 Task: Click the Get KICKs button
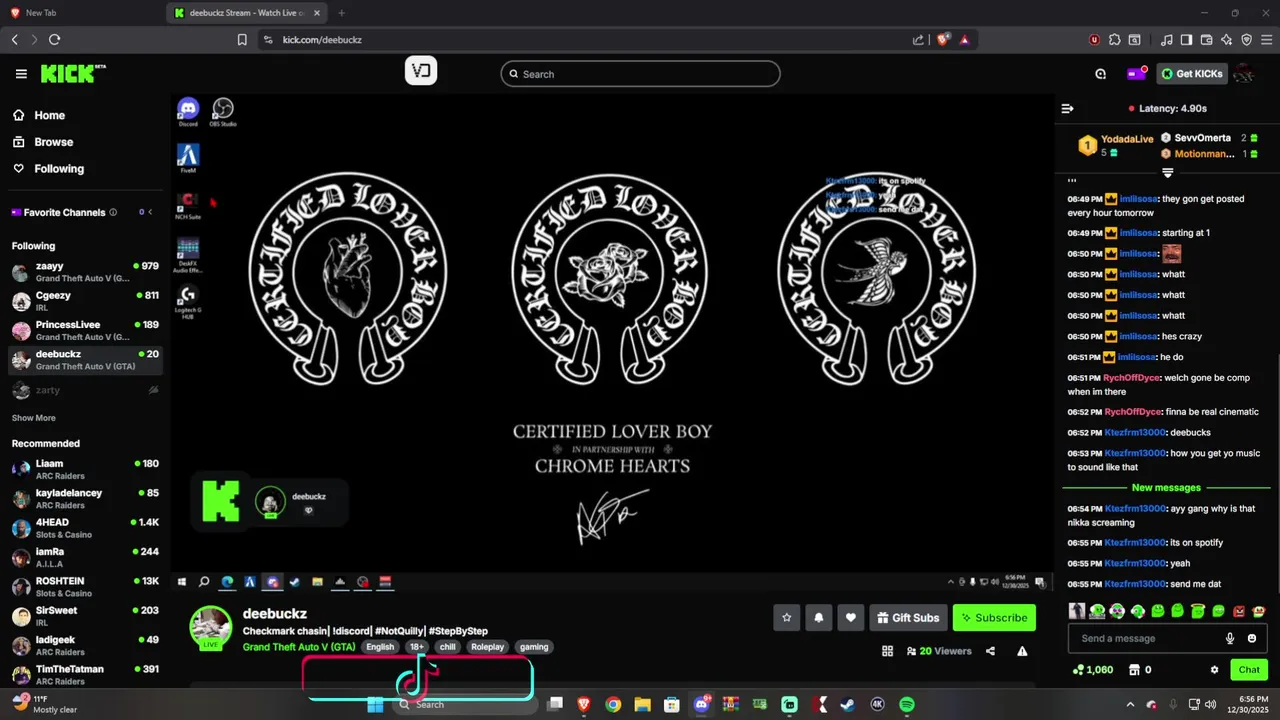pos(1192,74)
